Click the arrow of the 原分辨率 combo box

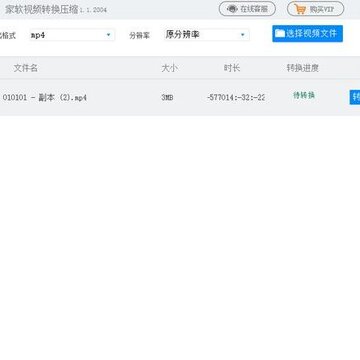[x=243, y=35]
